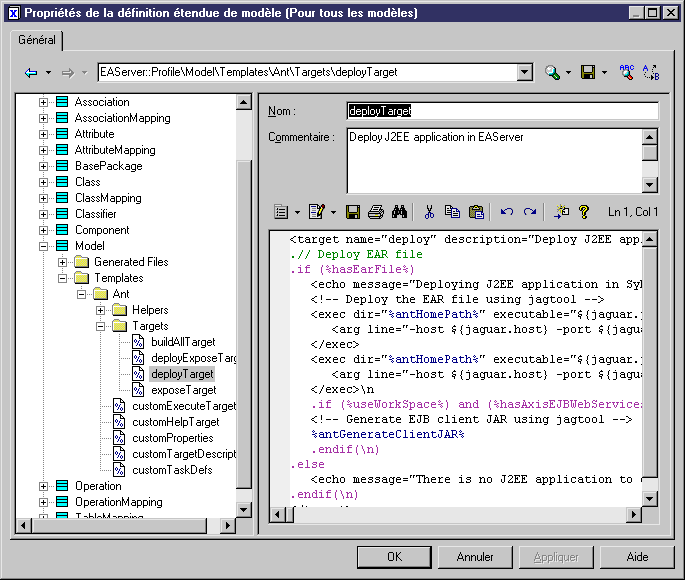This screenshot has width=685, height=580.
Task: Click the Save icon in the editor toolbar
Action: point(353,212)
